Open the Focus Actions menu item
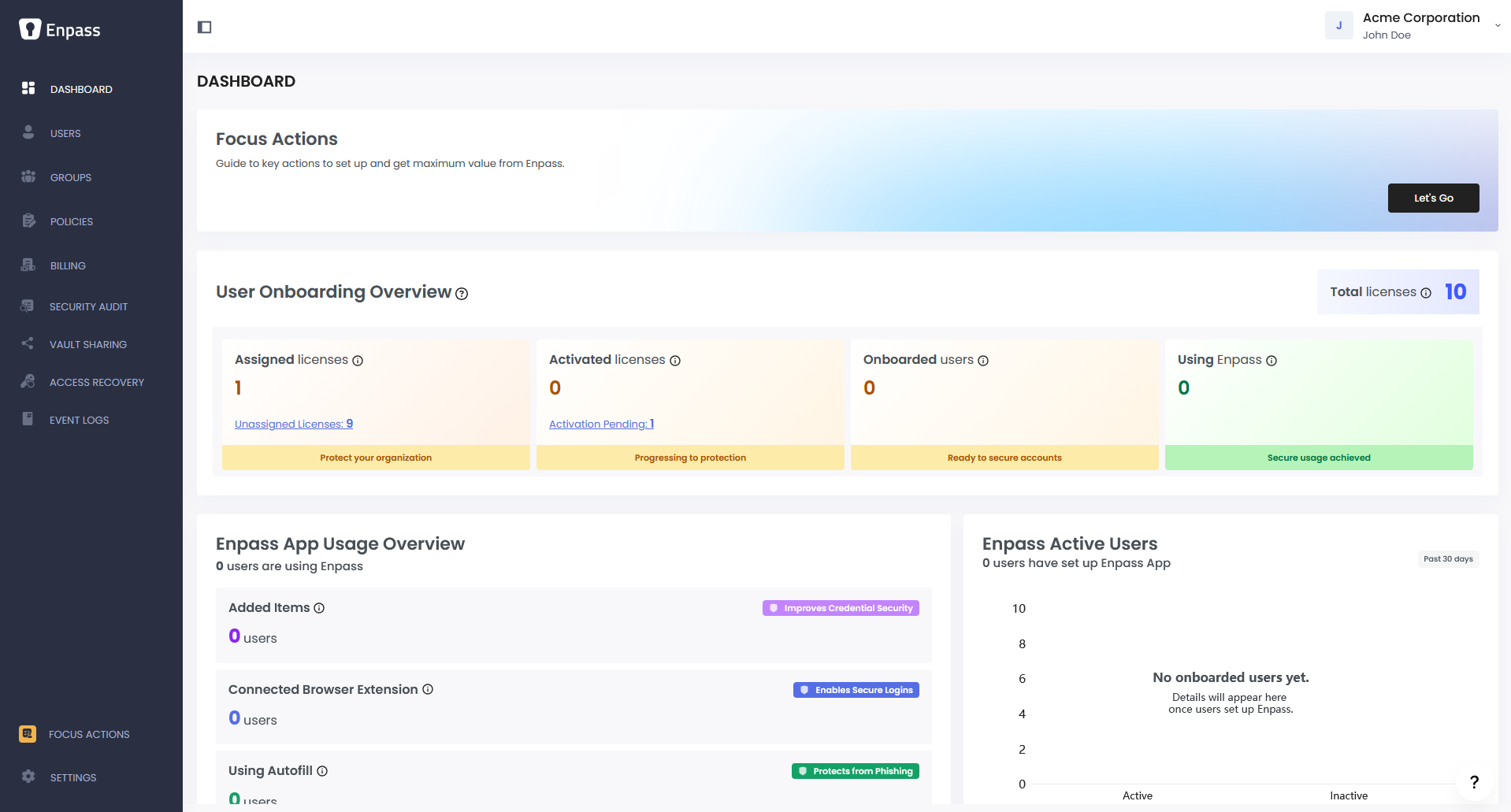This screenshot has height=812, width=1511. [89, 734]
